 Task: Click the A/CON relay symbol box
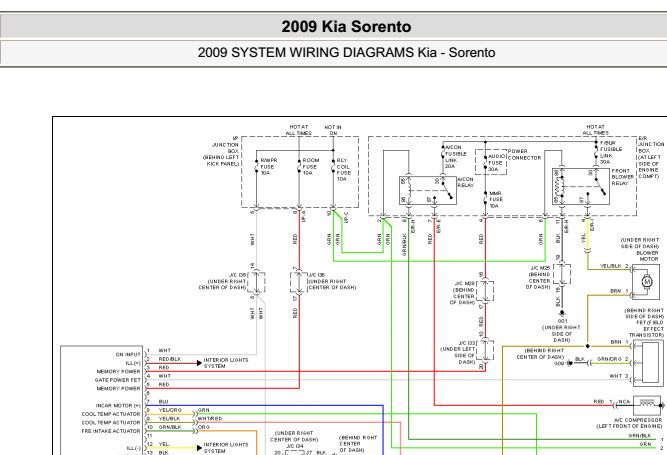click(428, 190)
